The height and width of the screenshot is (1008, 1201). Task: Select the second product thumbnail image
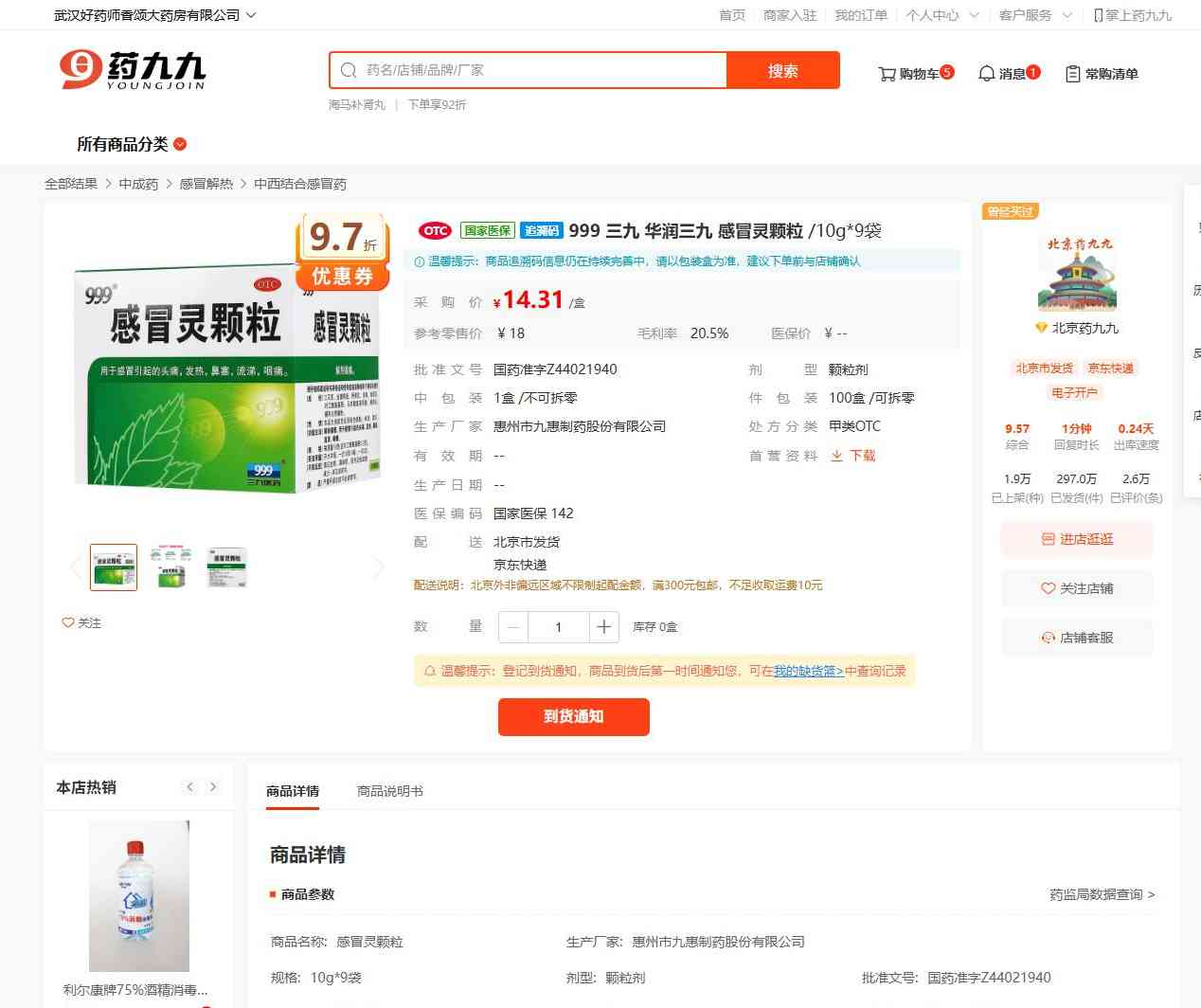[170, 567]
